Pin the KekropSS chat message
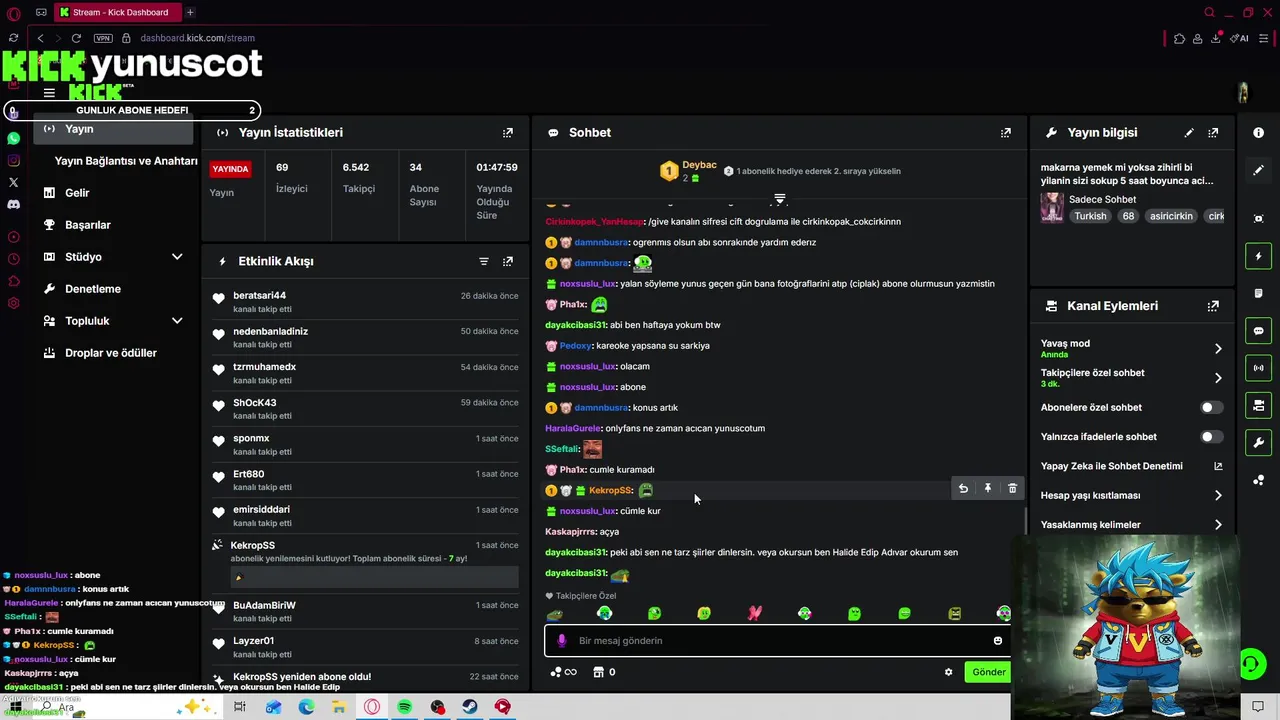Screen dimensions: 1280x720 point(987,489)
